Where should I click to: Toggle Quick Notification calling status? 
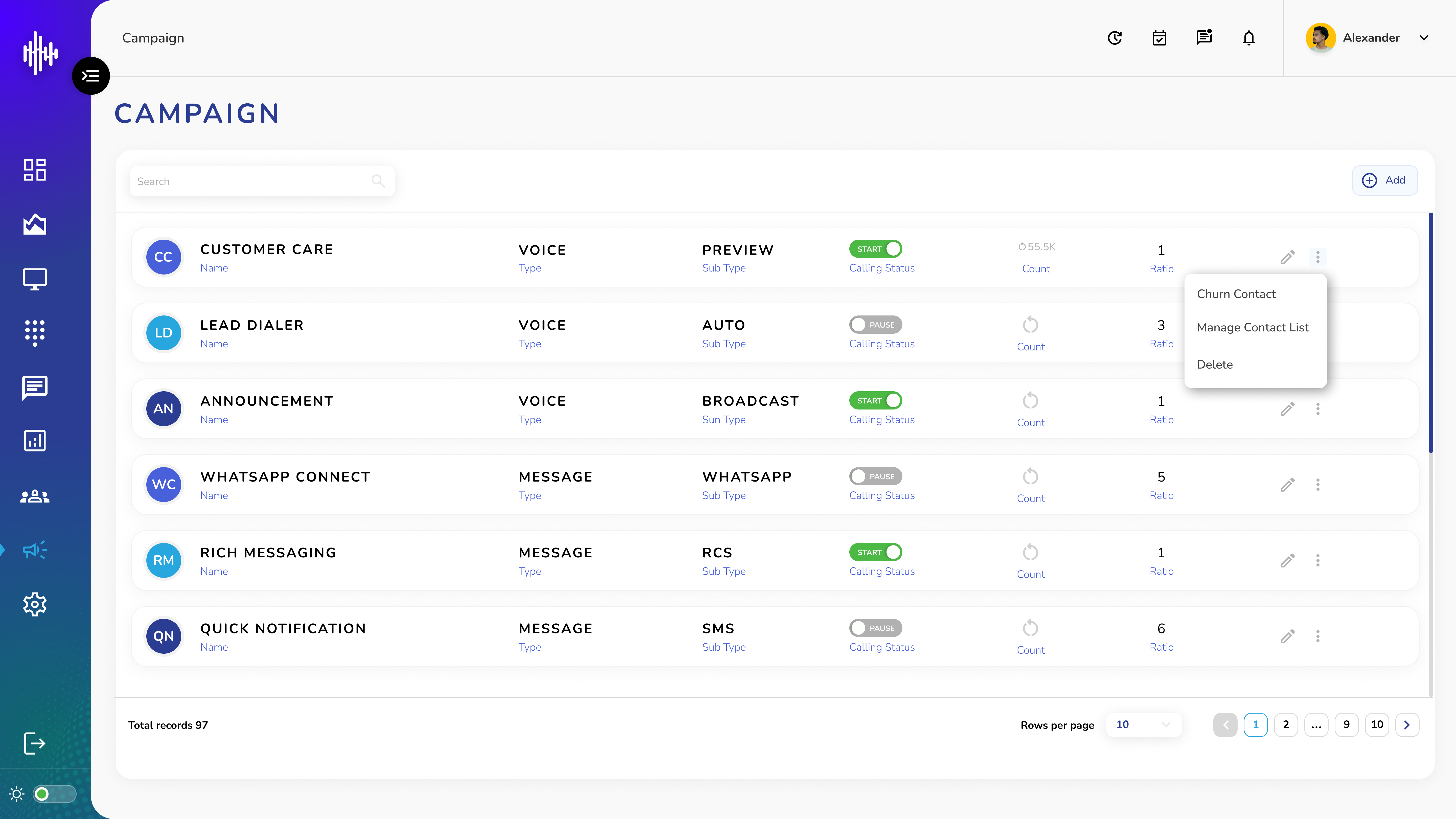point(876,627)
